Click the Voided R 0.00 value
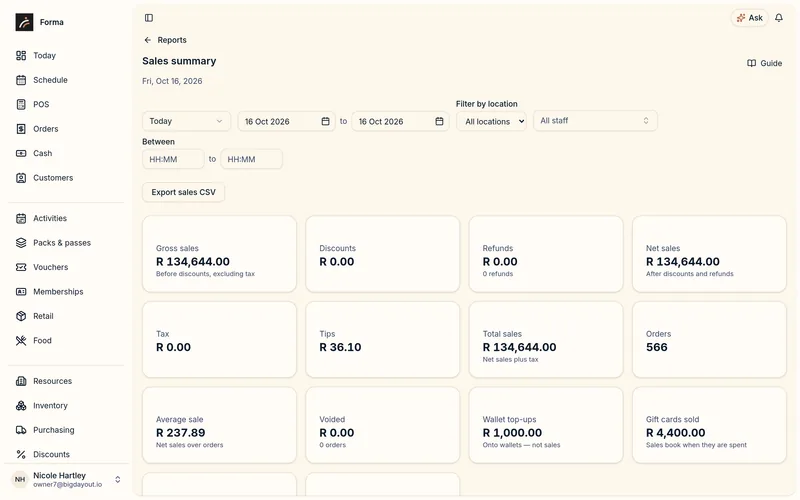Screen dimensions: 800x500 point(337,433)
